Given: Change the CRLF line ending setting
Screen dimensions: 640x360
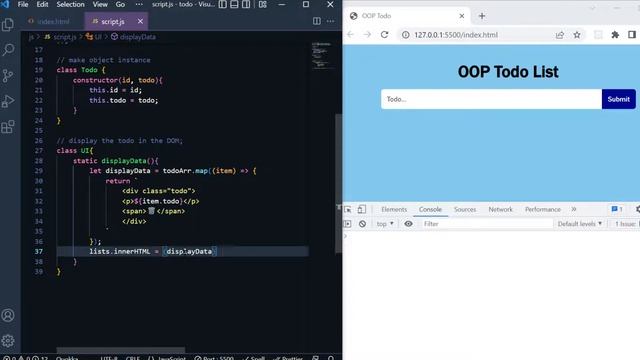Looking at the screenshot, I should point(133,358).
